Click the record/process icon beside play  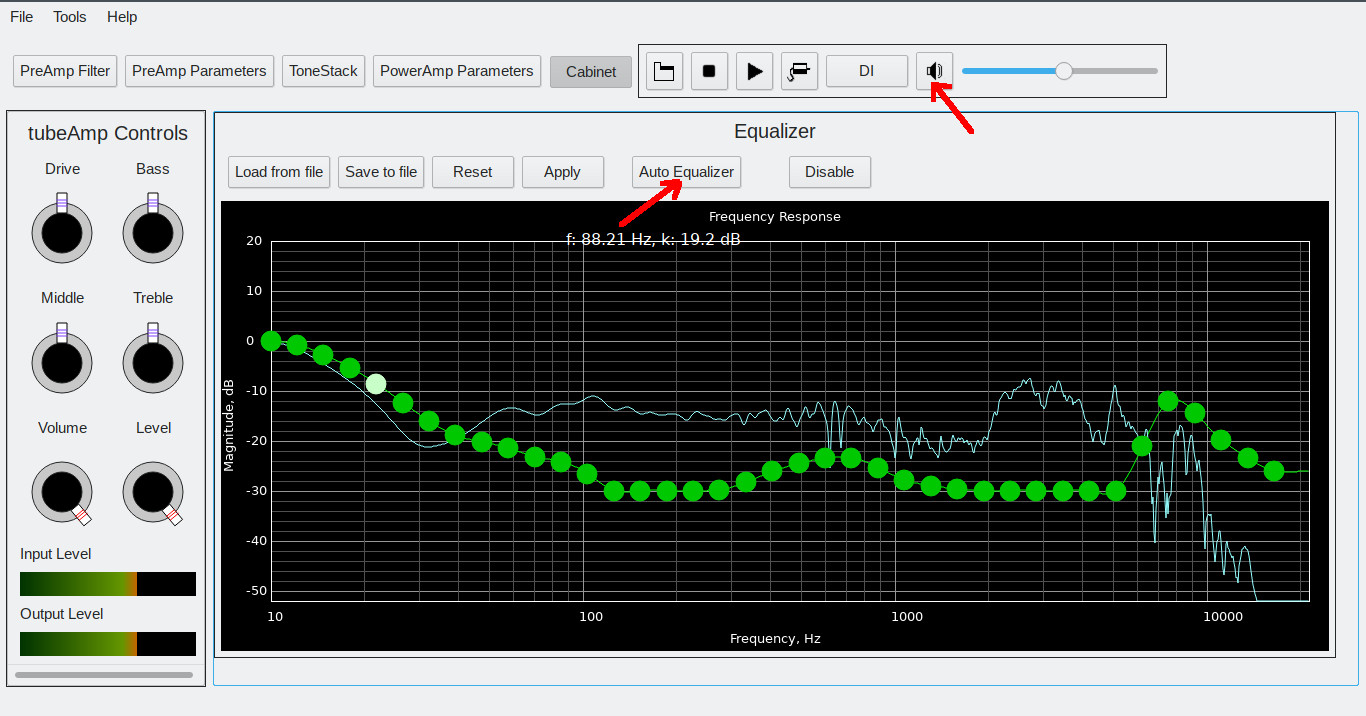pyautogui.click(x=800, y=71)
